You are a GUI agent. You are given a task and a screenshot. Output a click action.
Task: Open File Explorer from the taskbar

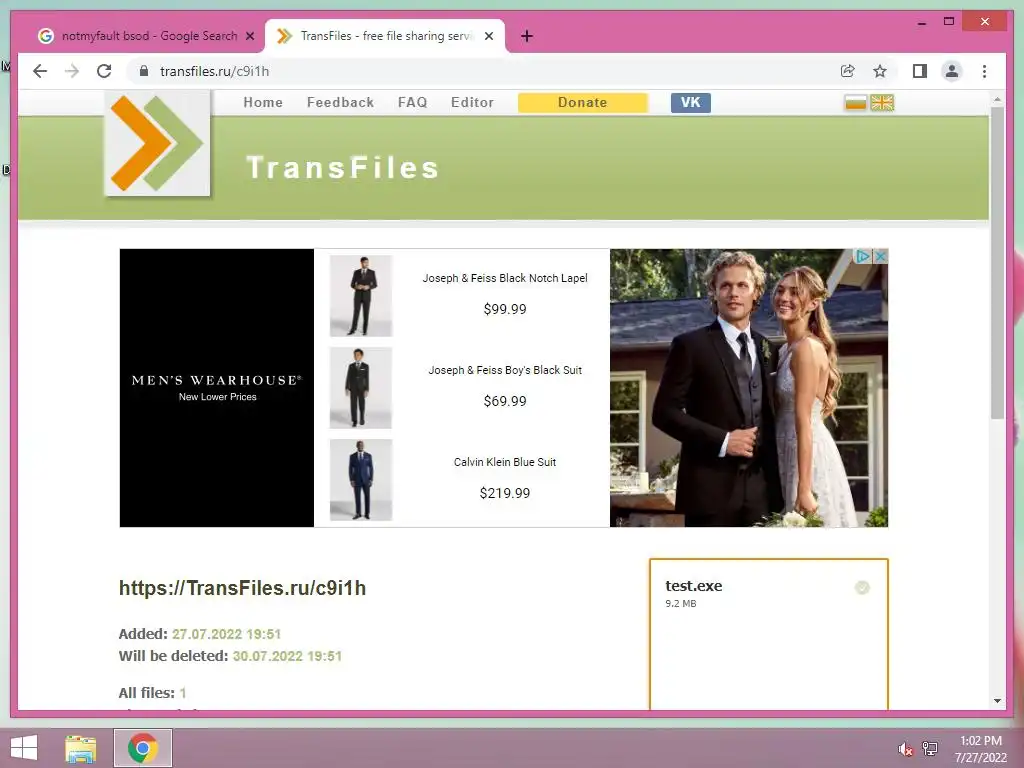click(x=80, y=748)
